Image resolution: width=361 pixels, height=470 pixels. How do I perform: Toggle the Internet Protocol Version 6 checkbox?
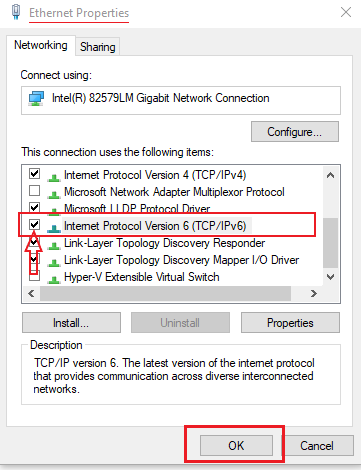point(35,224)
